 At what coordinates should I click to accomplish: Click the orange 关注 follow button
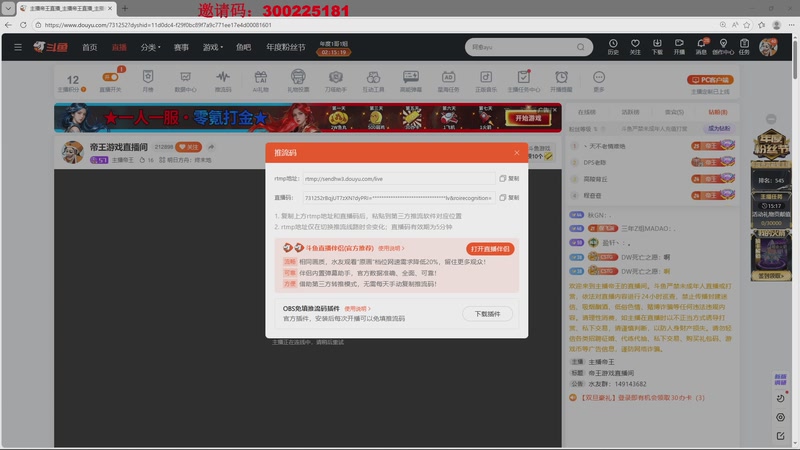tap(188, 147)
